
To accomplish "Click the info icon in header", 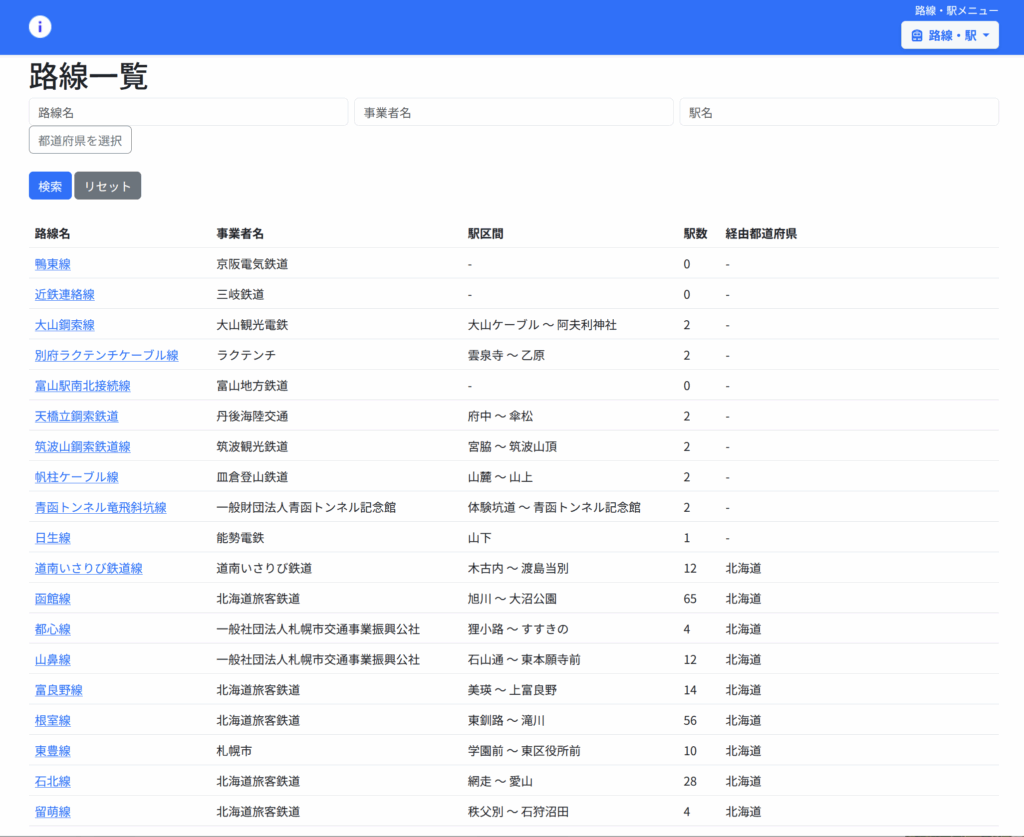I will (40, 27).
